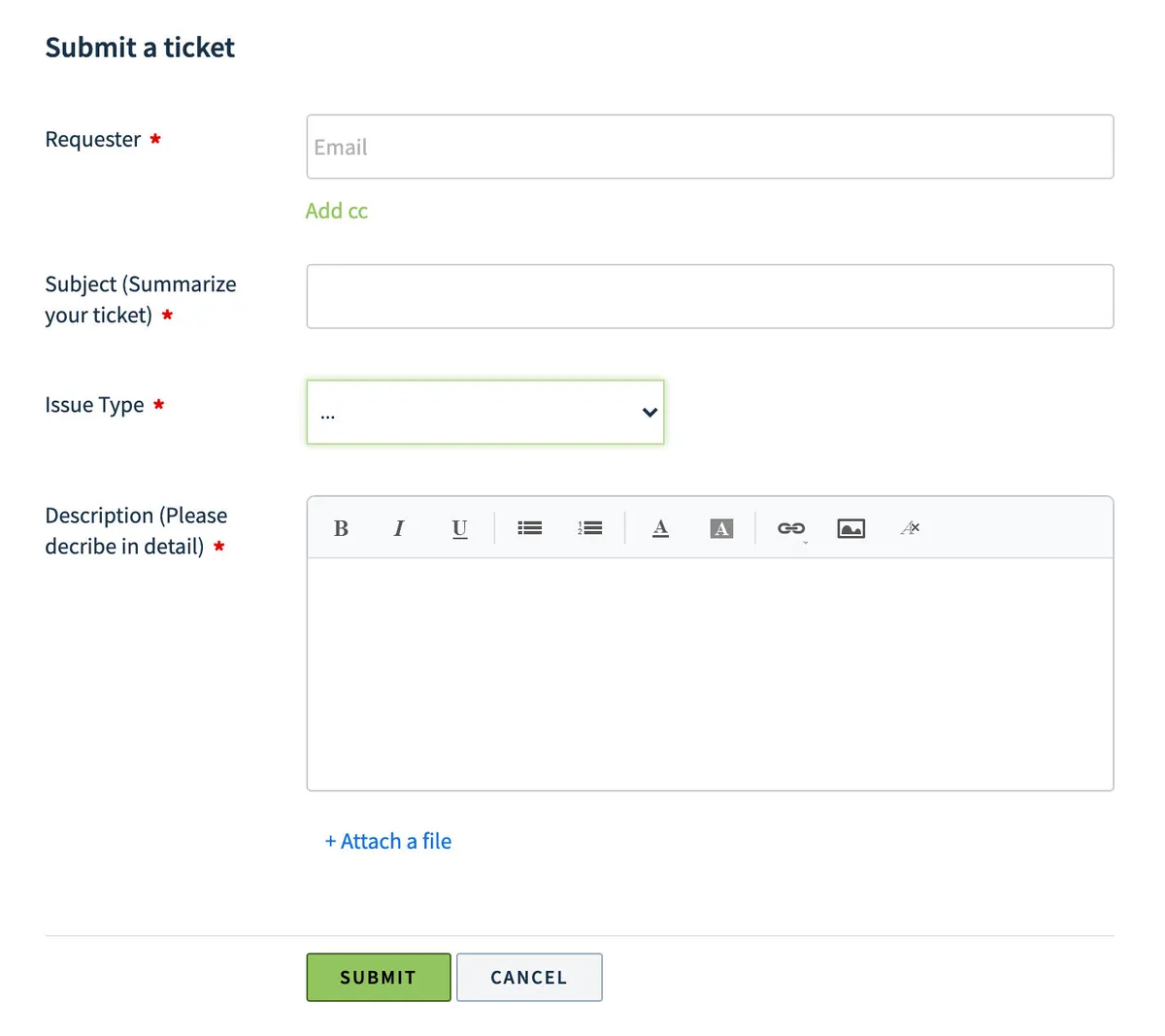Clear formatting from the description text
1165x1036 pixels.
tap(910, 528)
